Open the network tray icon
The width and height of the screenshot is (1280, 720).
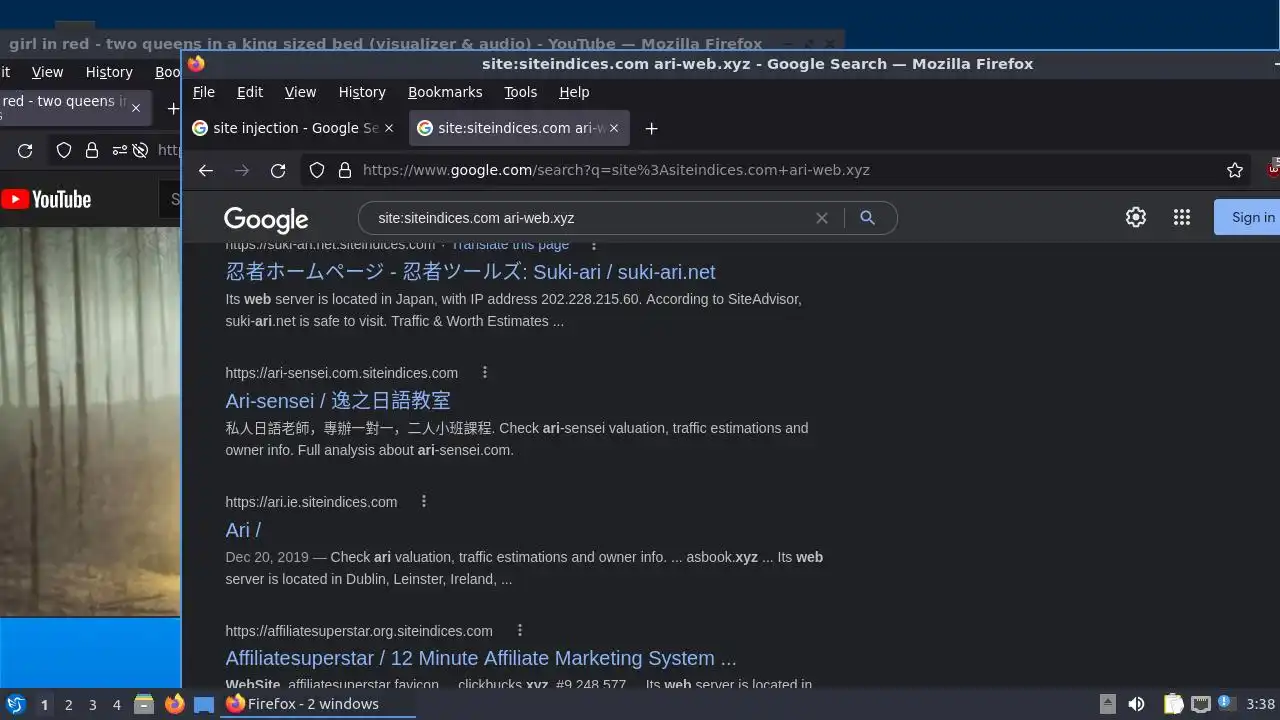coord(1201,704)
